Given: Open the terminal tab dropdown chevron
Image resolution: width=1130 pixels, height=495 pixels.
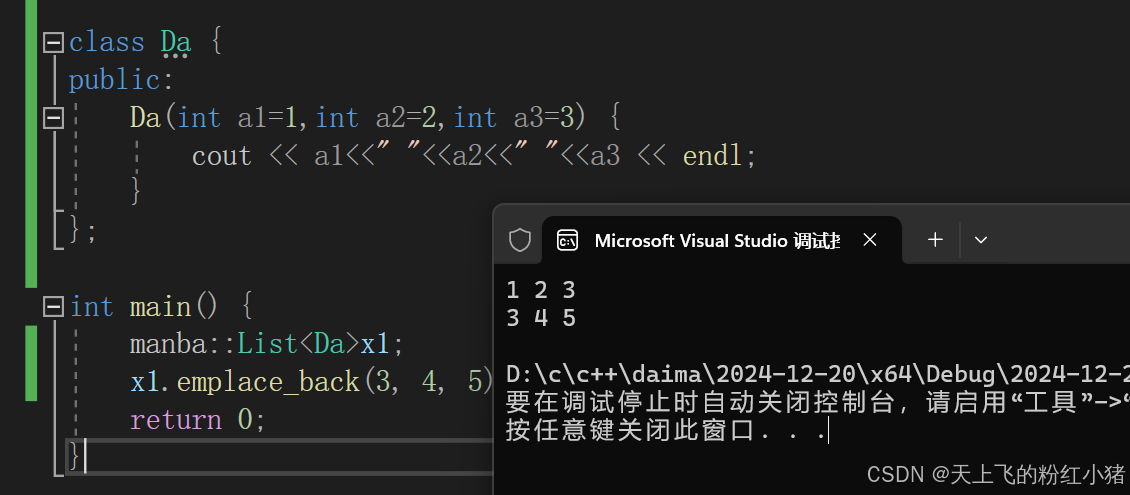Looking at the screenshot, I should point(980,240).
